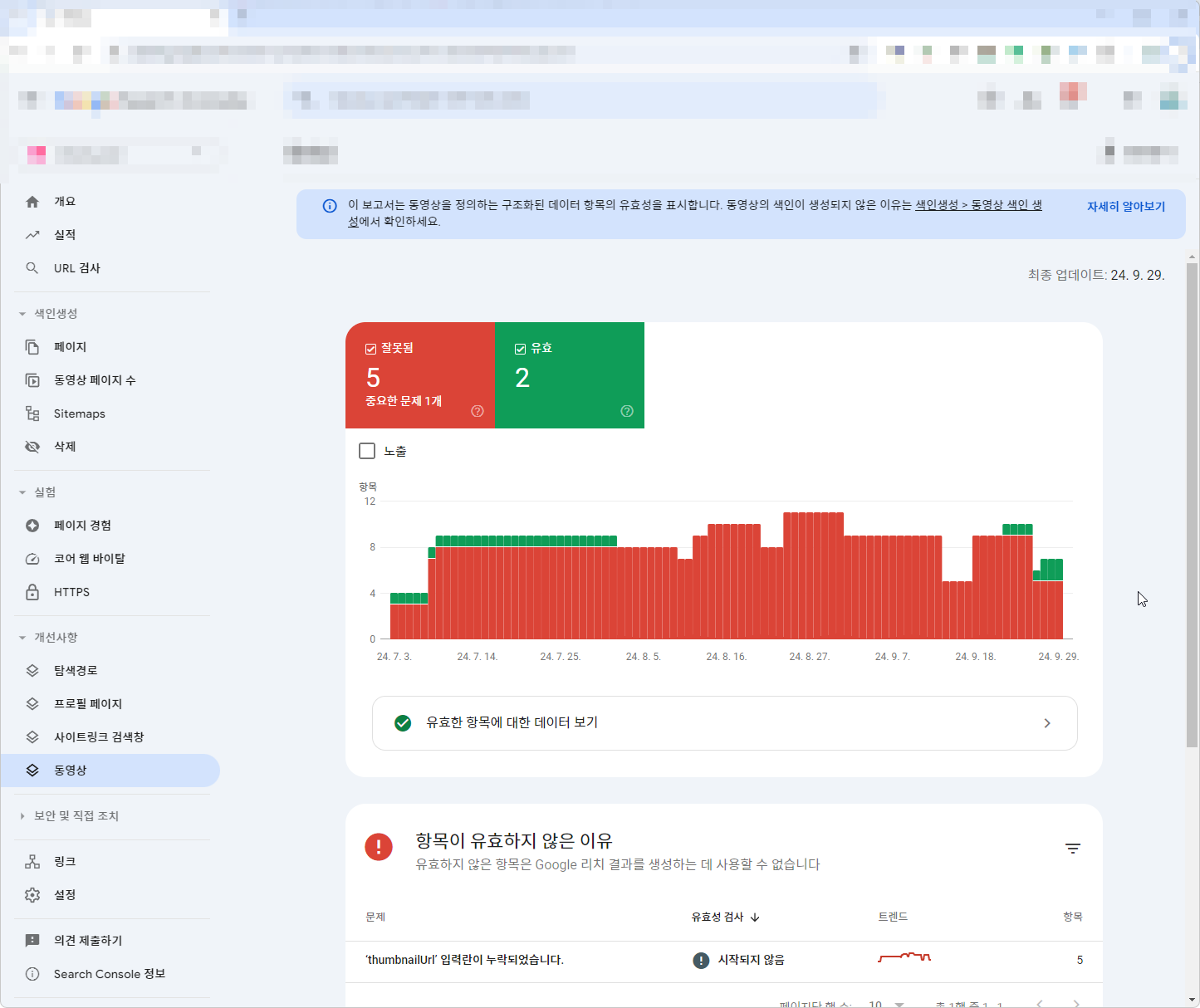Open 실적 in the sidebar

pos(65,235)
